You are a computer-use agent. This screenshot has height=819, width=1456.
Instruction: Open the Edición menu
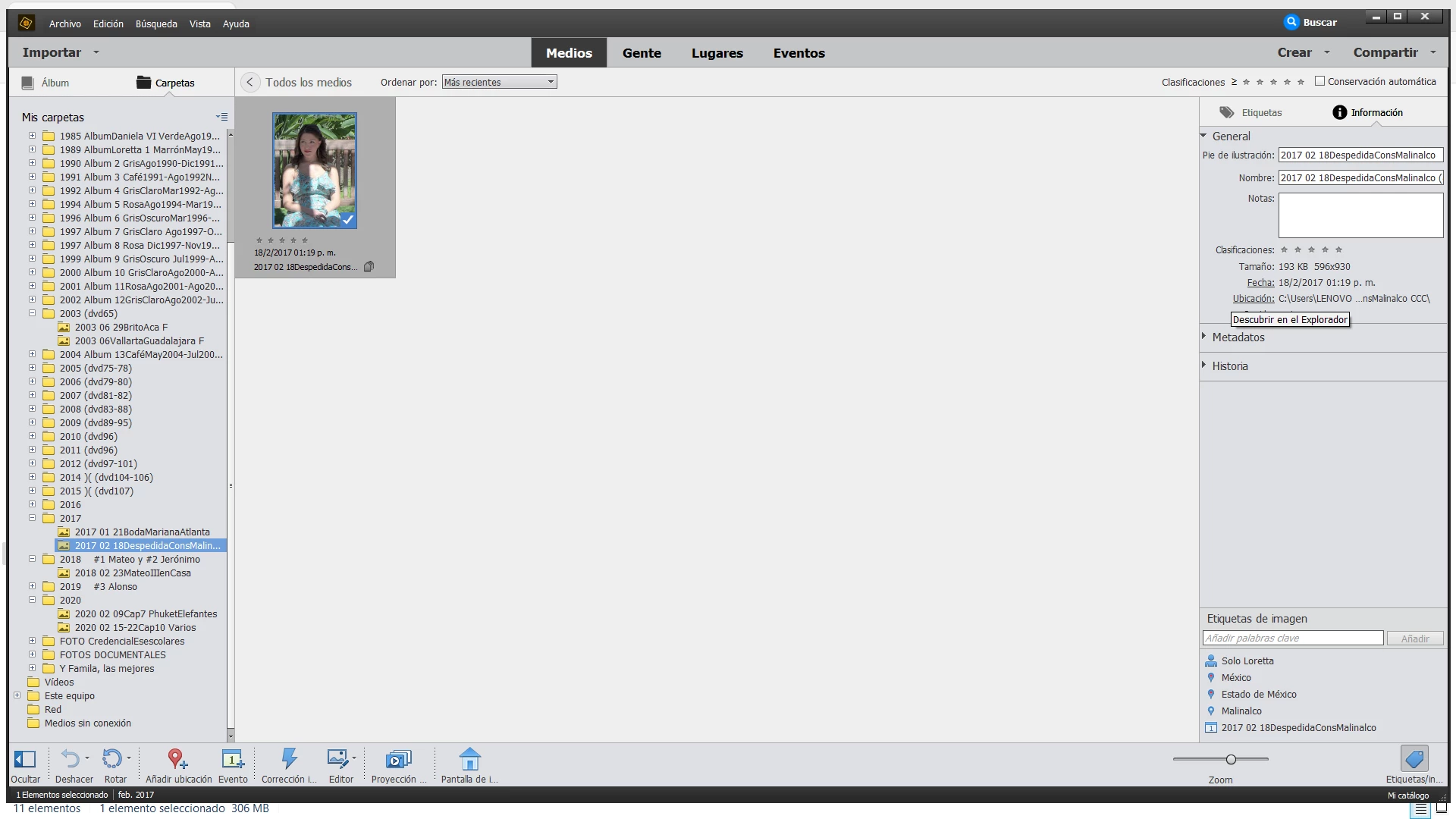click(108, 24)
